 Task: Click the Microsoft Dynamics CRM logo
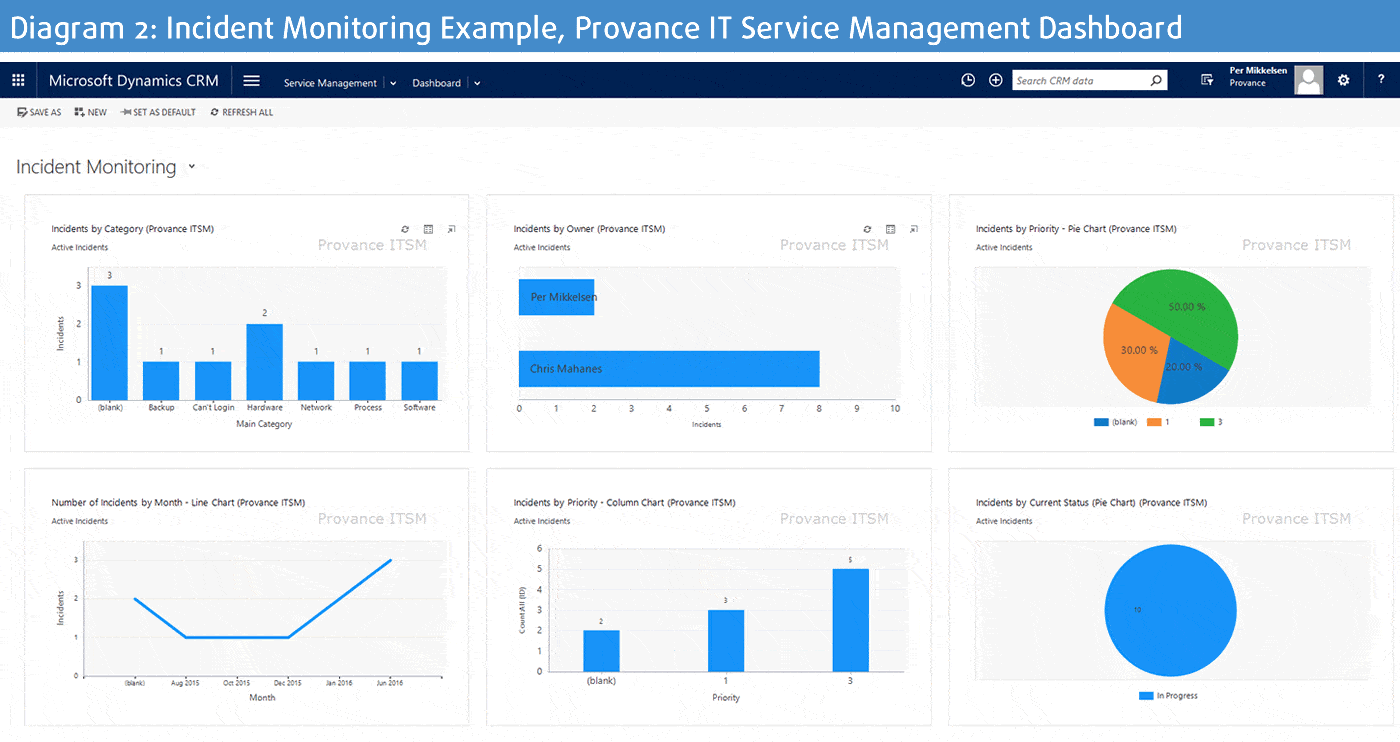tap(133, 81)
